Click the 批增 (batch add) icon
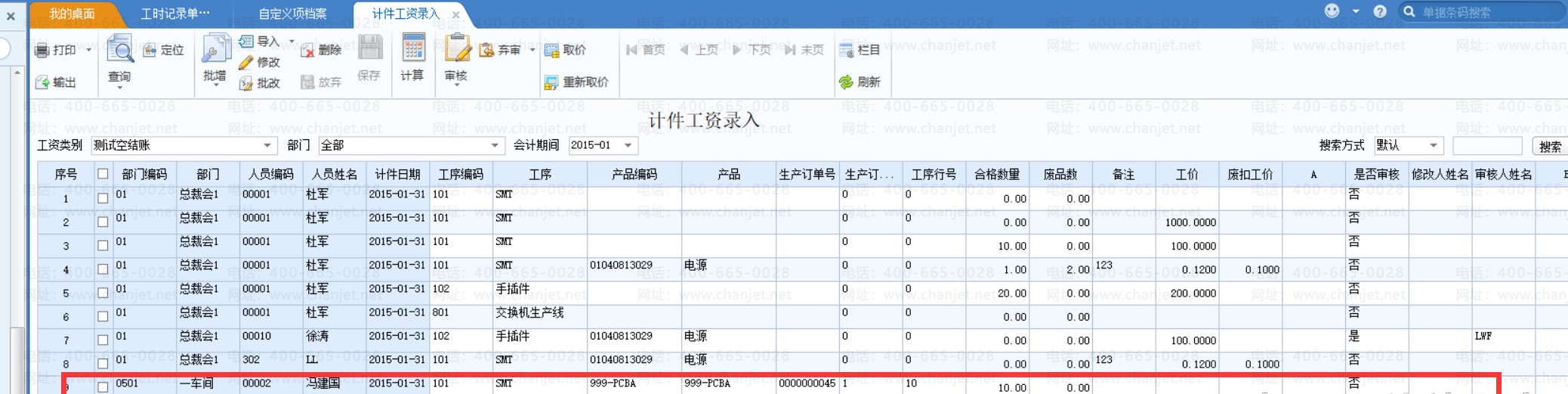 (x=215, y=48)
